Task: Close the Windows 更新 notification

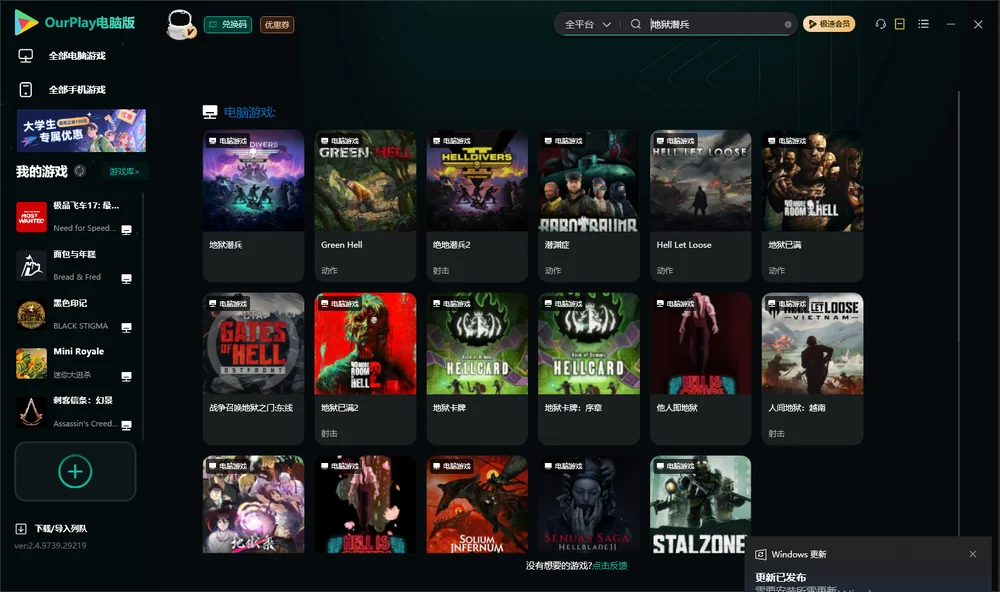Action: coord(973,554)
